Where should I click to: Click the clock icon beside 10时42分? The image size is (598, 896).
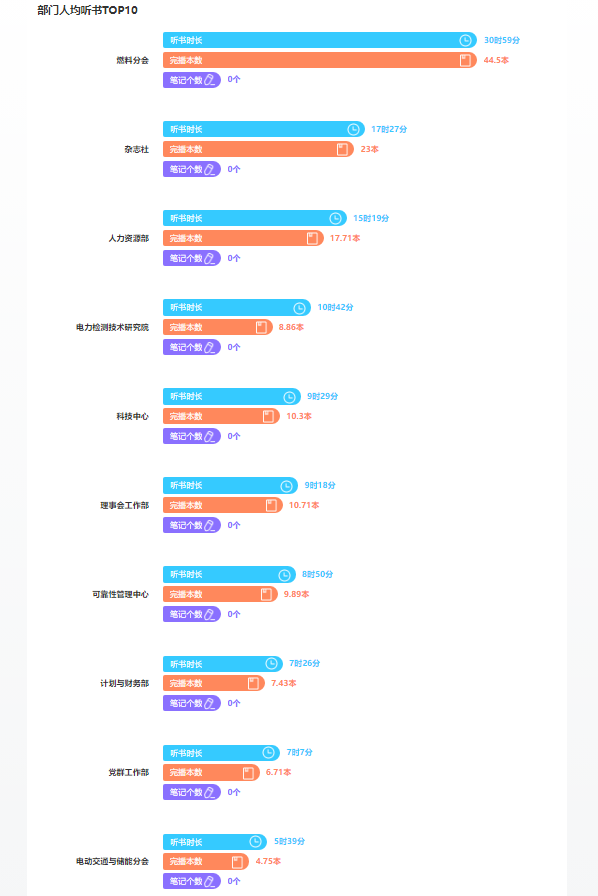(x=300, y=308)
